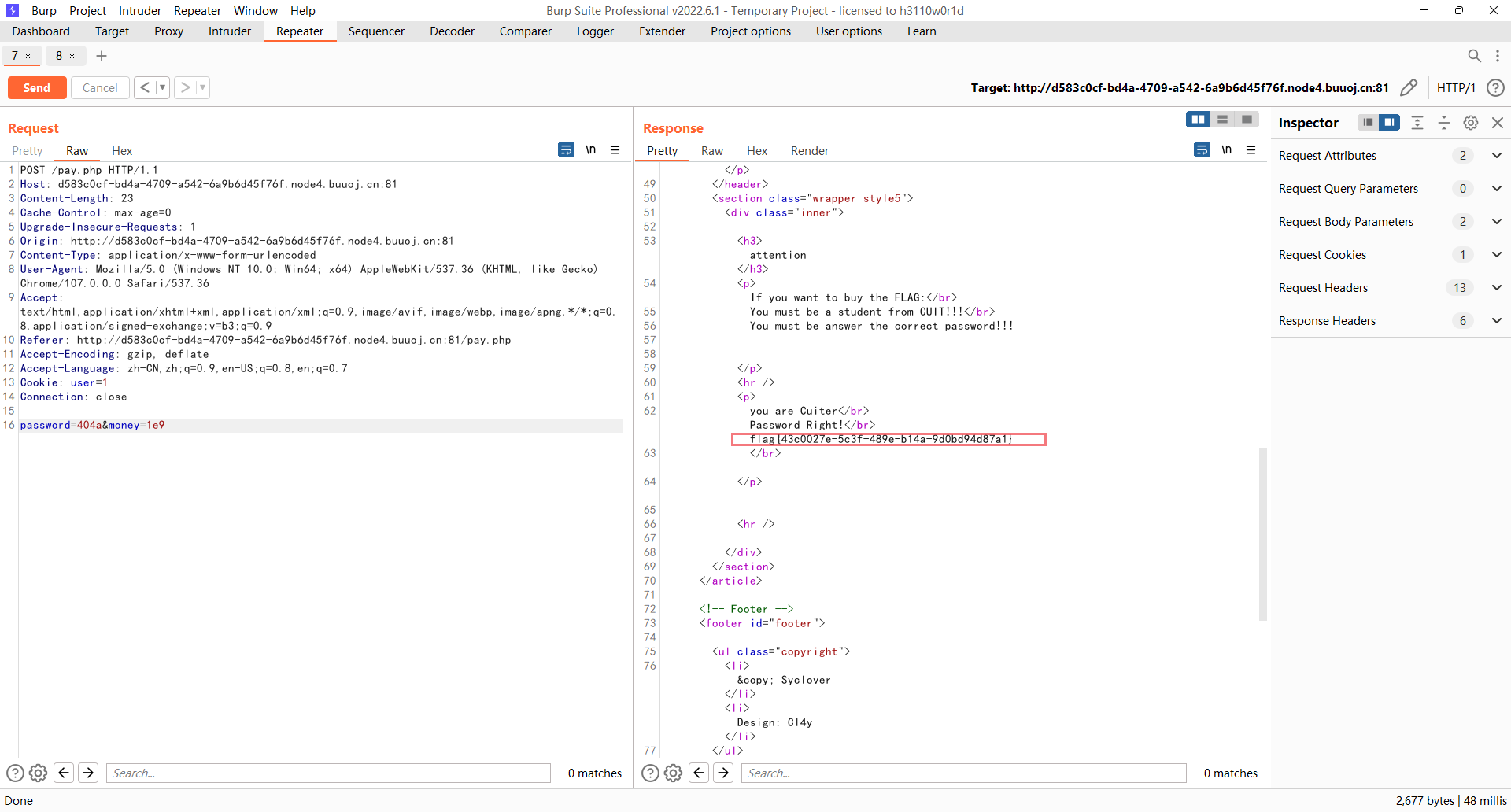Add a new Repeater tab
Viewport: 1511px width, 812px height.
[102, 56]
